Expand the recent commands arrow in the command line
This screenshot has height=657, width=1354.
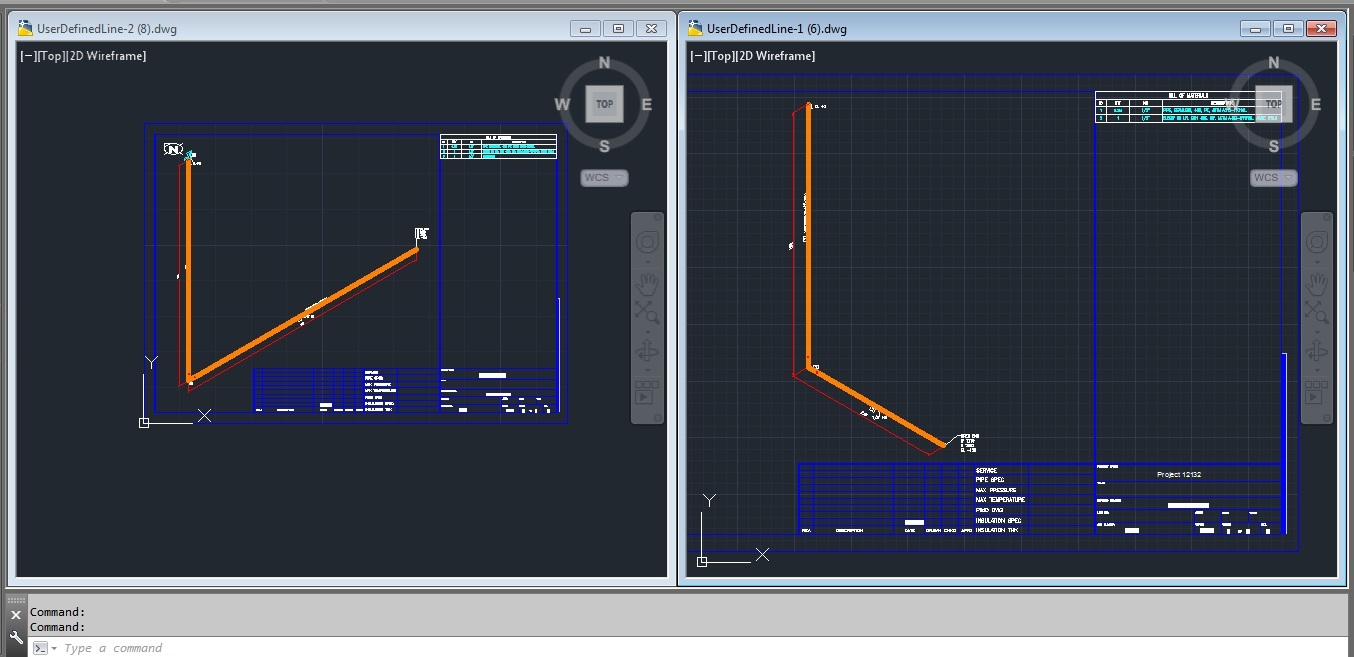(x=54, y=649)
